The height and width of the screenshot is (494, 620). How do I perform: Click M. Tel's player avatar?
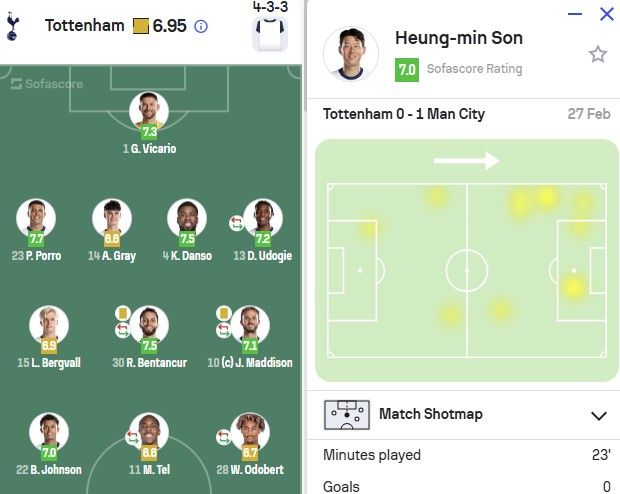coord(149,433)
